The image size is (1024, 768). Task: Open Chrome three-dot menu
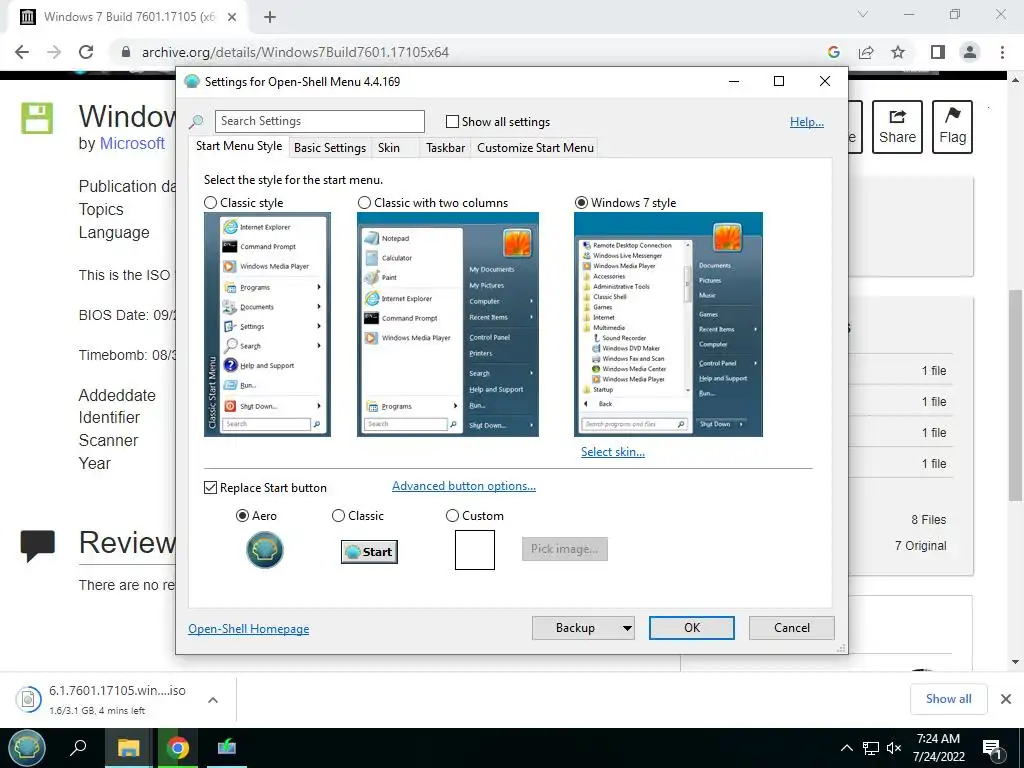point(1002,52)
